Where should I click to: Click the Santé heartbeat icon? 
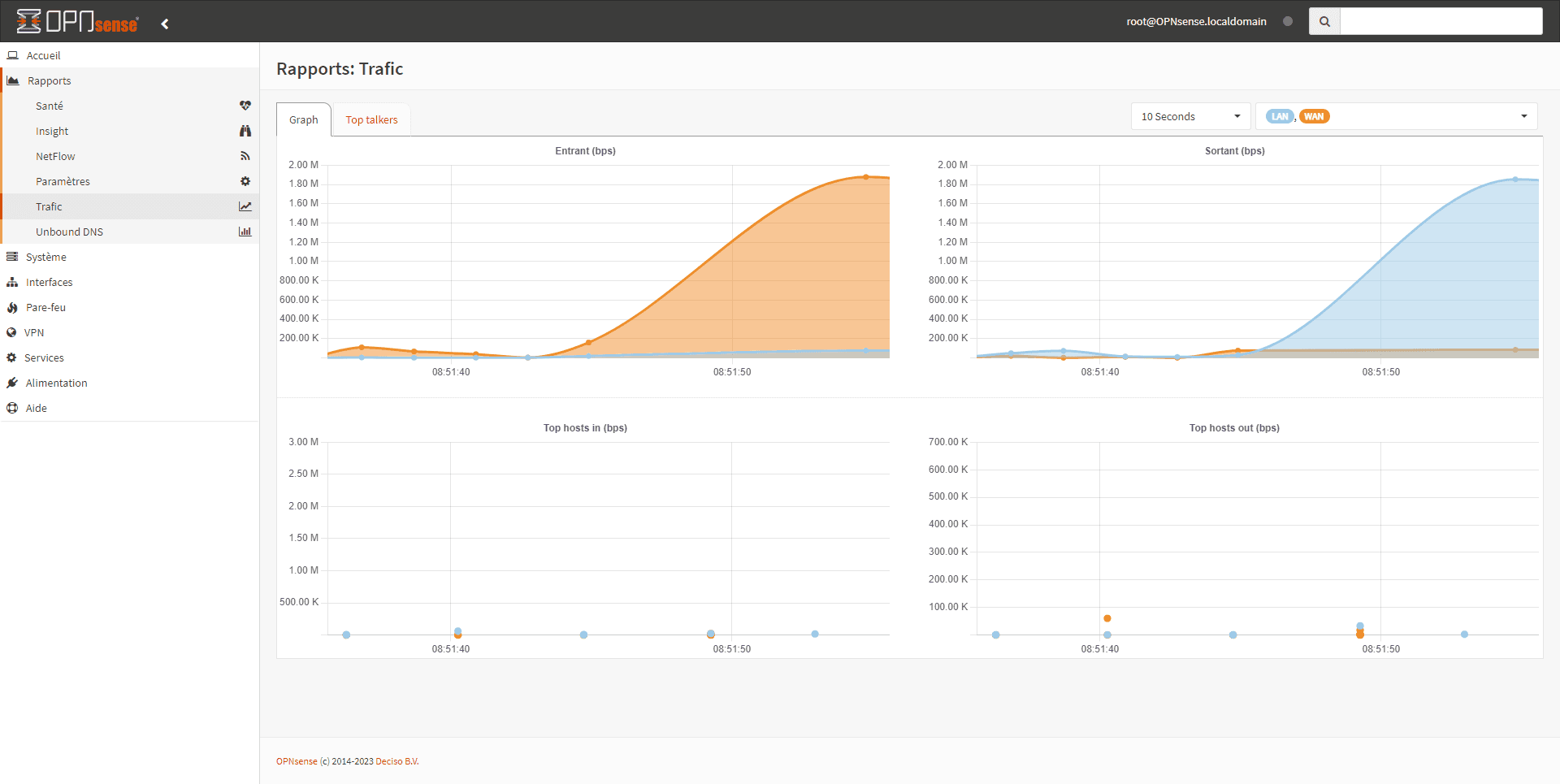click(245, 106)
